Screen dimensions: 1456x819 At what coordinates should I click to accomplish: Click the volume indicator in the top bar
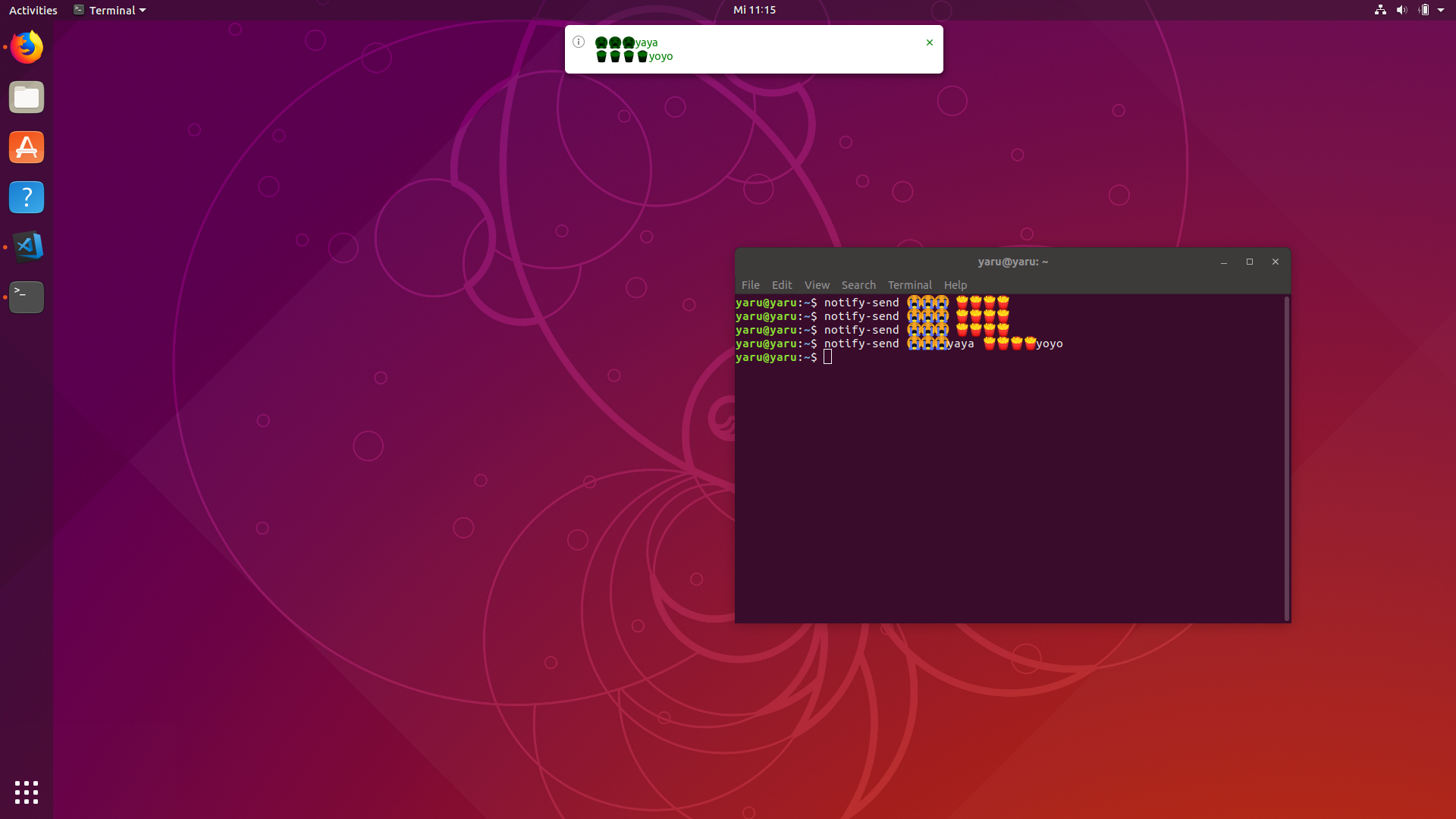(x=1401, y=10)
